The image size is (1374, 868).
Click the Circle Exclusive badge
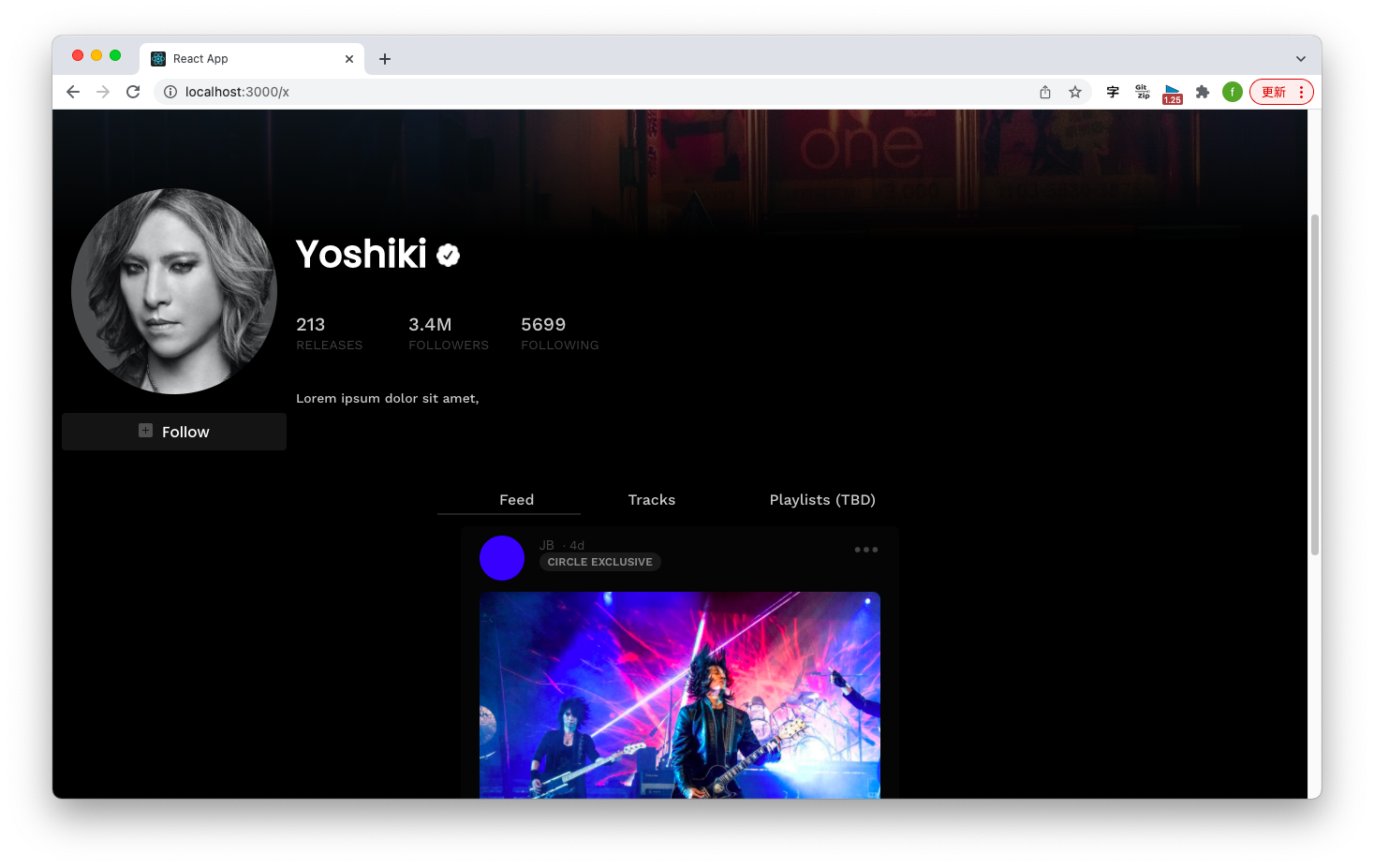(x=599, y=562)
